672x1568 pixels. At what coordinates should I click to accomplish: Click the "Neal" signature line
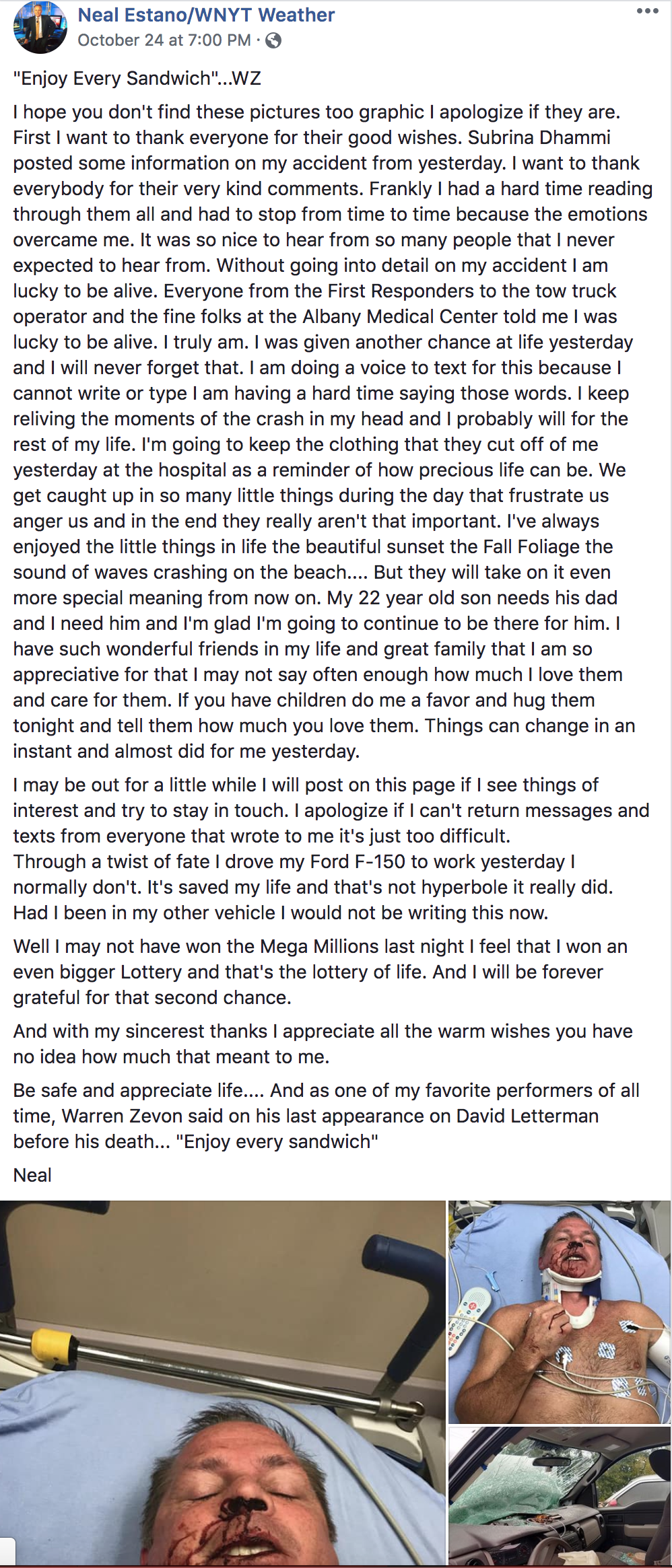(x=32, y=1175)
